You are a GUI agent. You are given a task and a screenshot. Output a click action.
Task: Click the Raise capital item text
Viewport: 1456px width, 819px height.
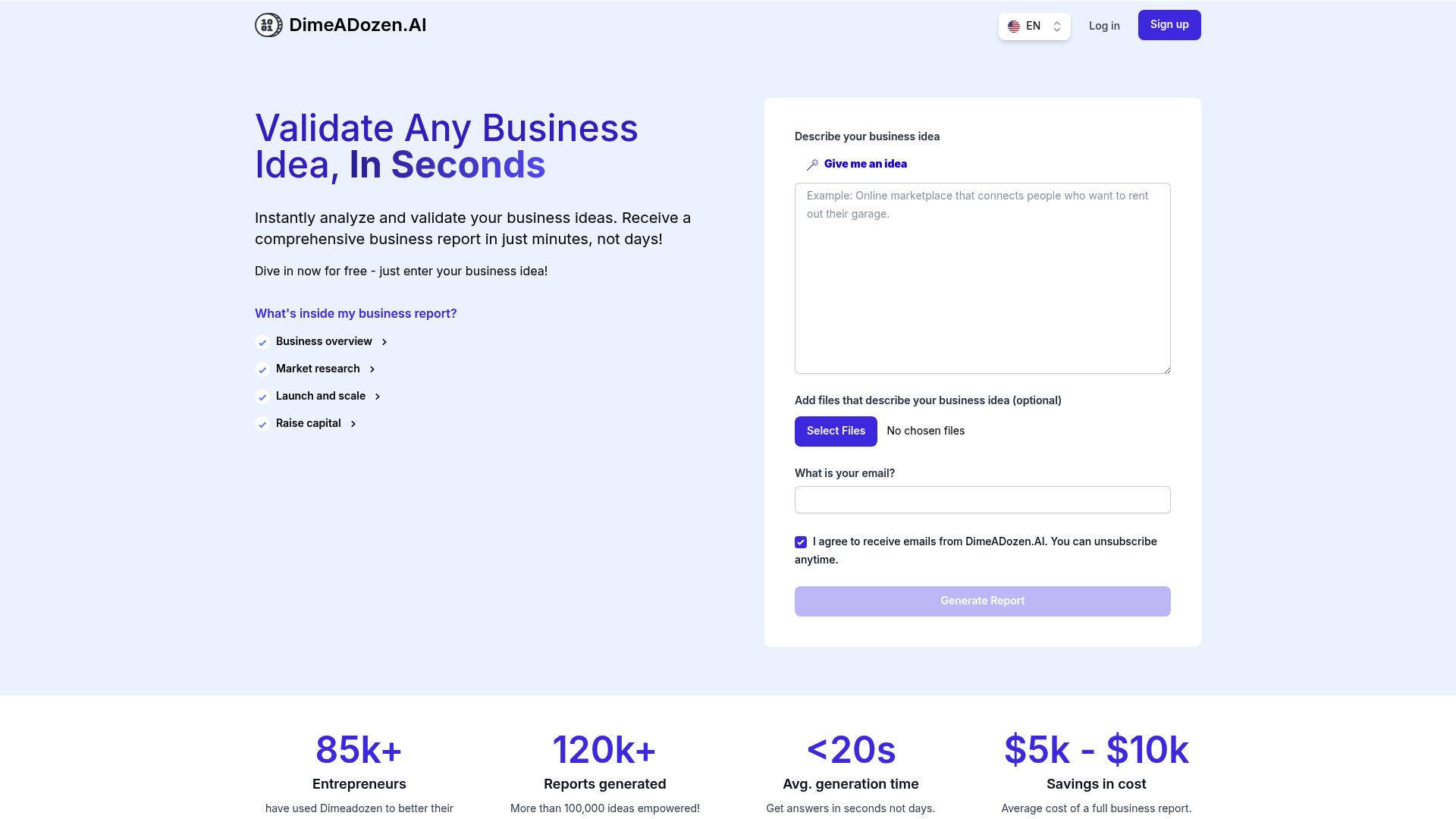(x=309, y=423)
